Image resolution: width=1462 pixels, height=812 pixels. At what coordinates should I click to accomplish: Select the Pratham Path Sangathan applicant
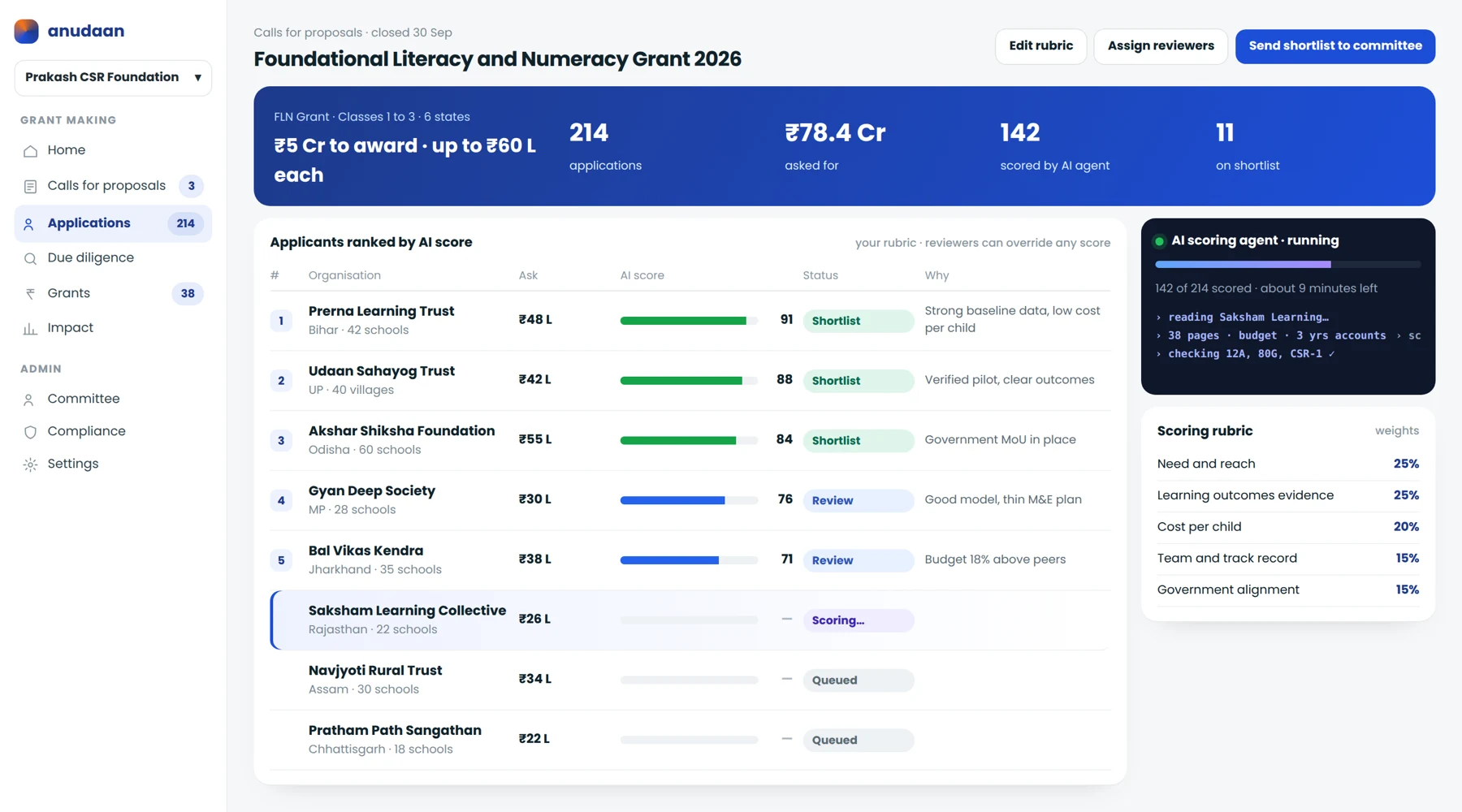click(690, 740)
